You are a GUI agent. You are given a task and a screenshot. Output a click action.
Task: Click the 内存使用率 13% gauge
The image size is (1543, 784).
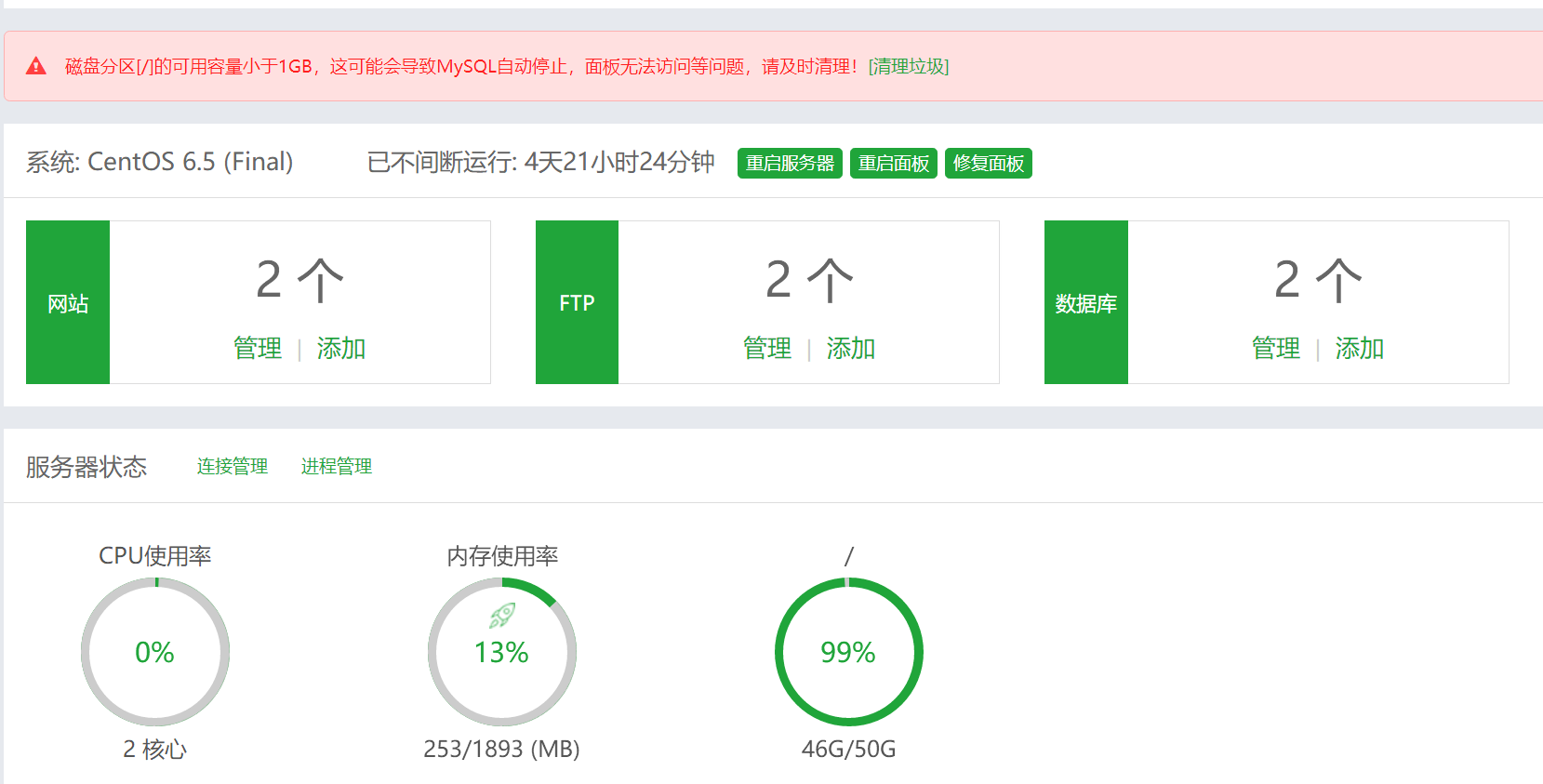[502, 652]
